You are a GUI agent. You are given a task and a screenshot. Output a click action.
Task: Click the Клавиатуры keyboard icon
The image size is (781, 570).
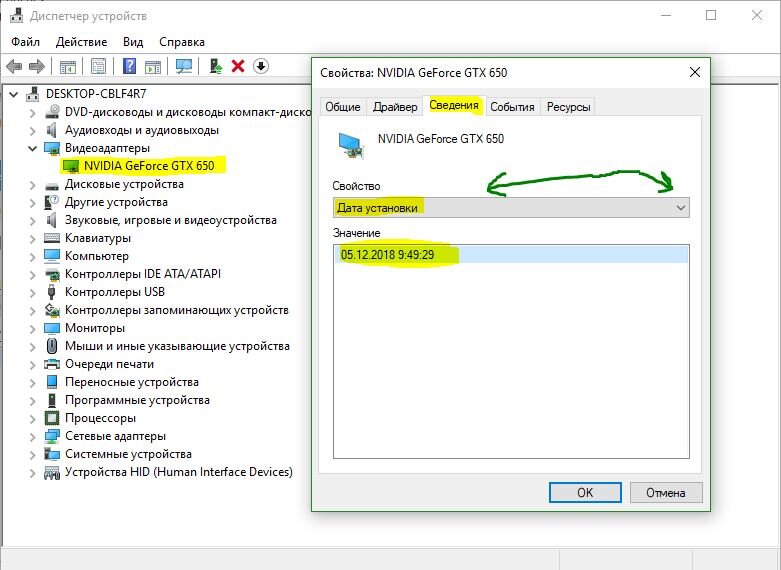click(52, 238)
